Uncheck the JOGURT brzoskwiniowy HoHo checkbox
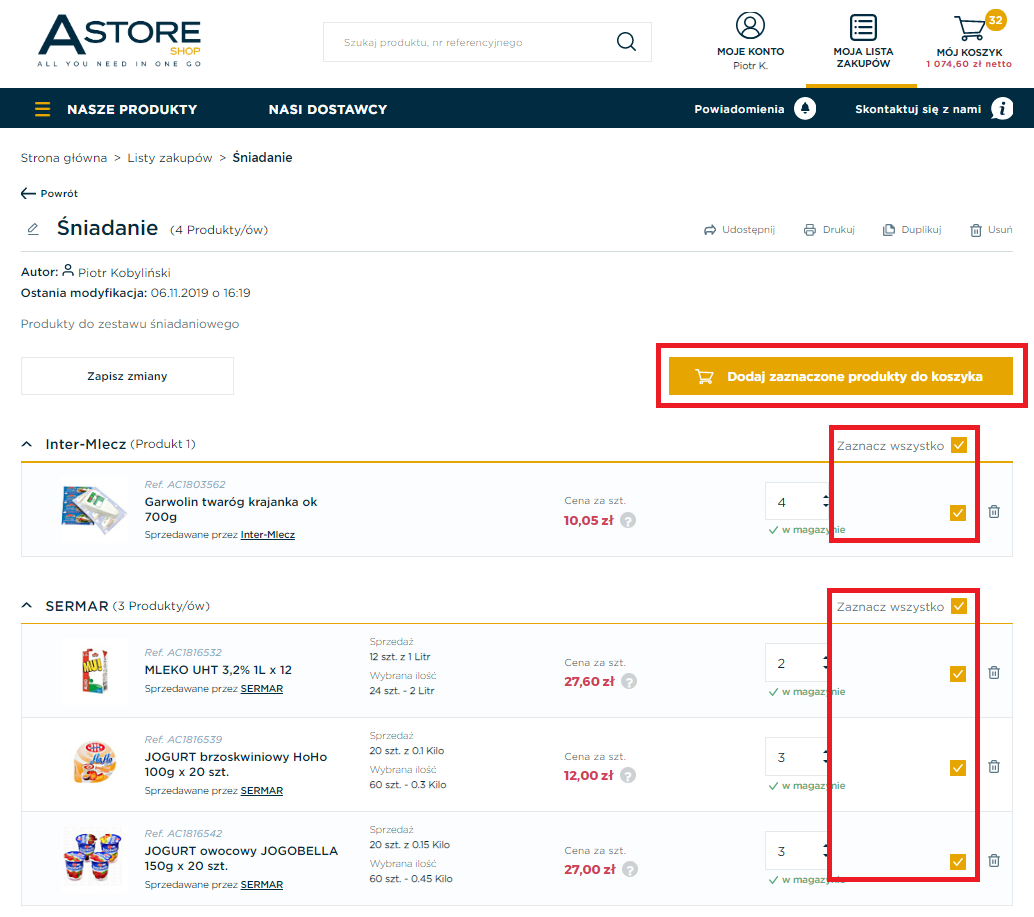Screen dimensions: 1034x917 [958, 768]
